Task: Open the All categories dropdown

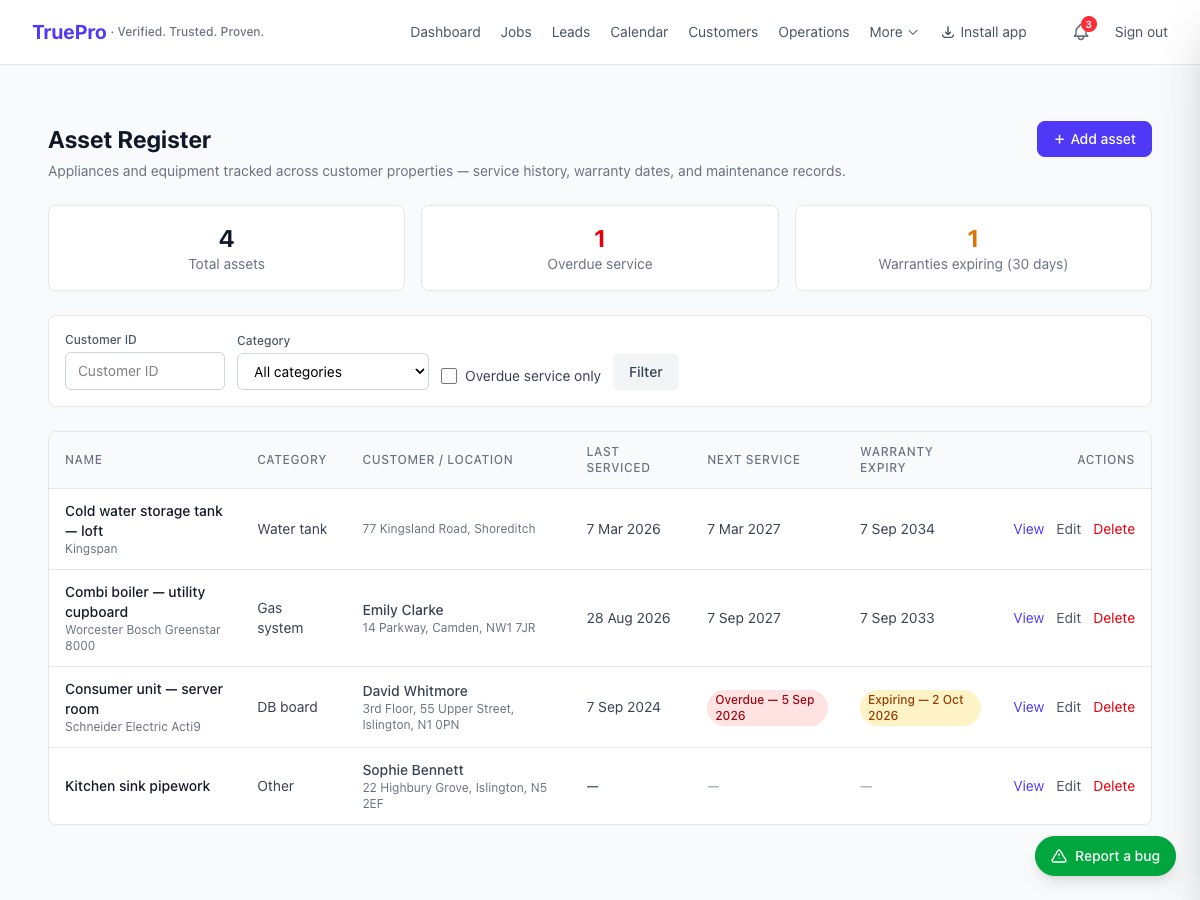Action: click(333, 371)
